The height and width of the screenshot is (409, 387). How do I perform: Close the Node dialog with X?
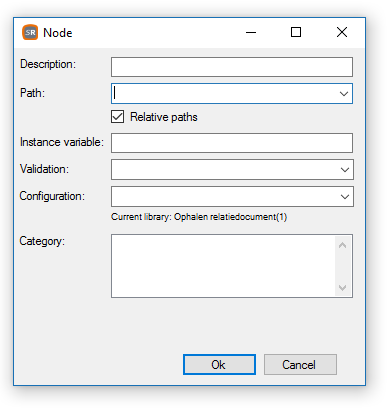tap(342, 32)
